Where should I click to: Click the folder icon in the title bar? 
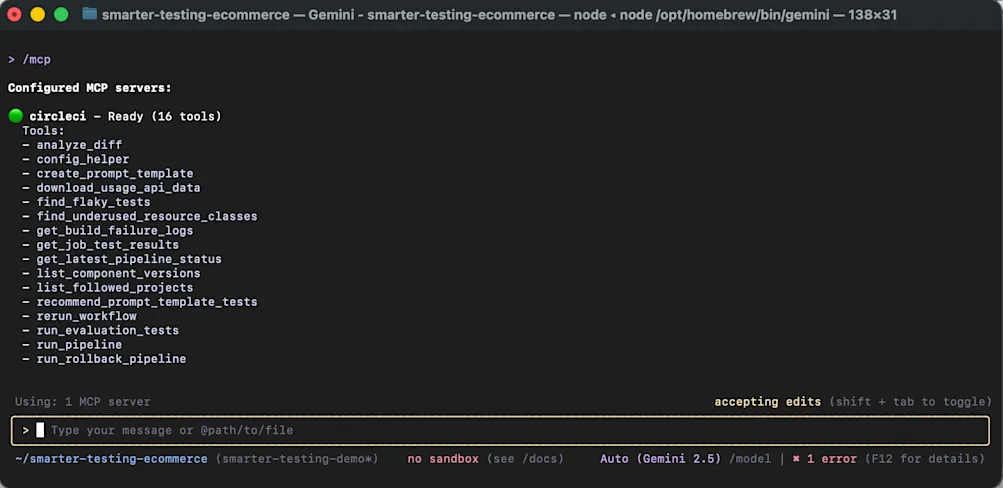(90, 13)
